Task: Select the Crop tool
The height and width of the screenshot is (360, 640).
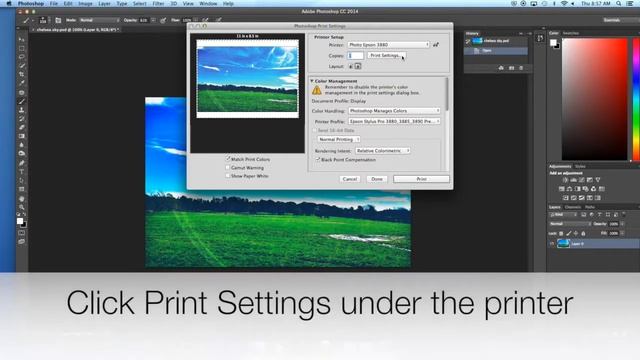Action: point(22,74)
